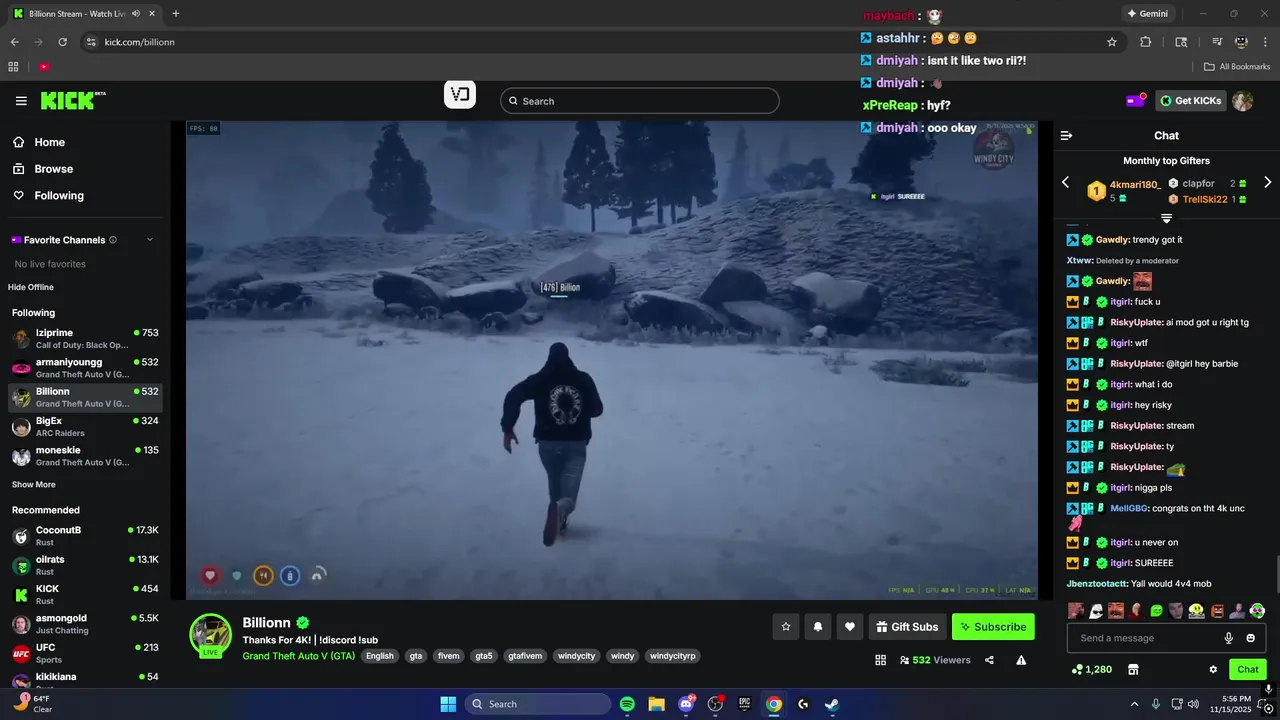
Task: Open Chrome media control icon
Action: (x=1217, y=42)
